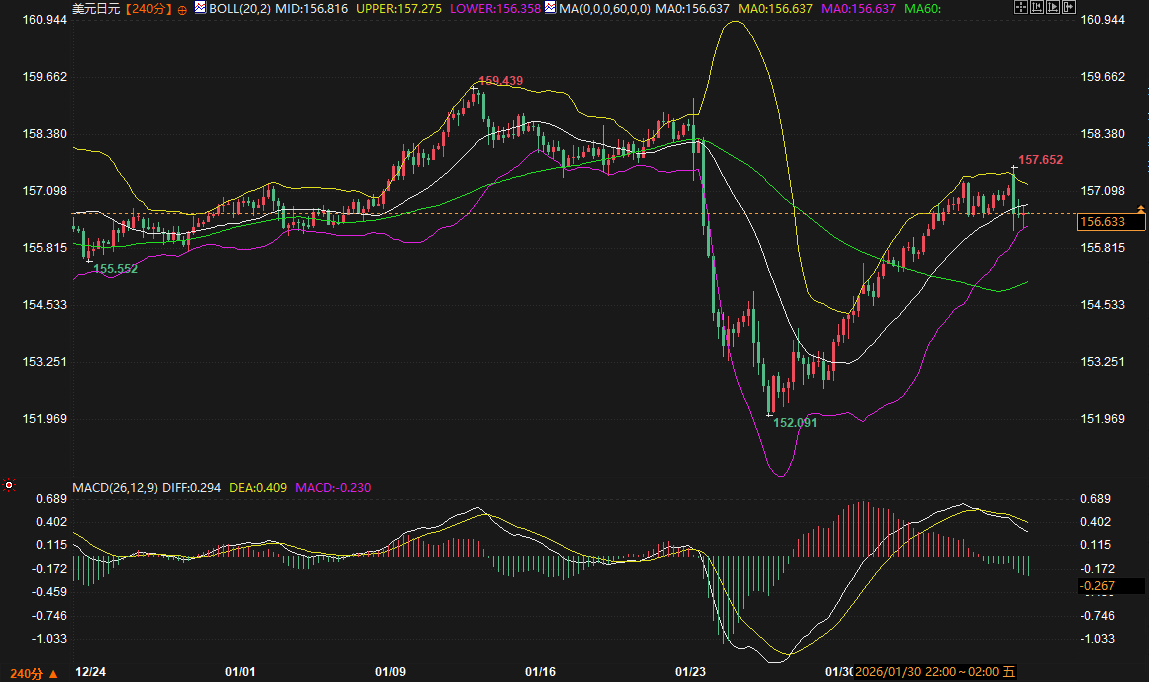
Task: Click the second chart tool icon at top-right
Action: coord(1038,7)
